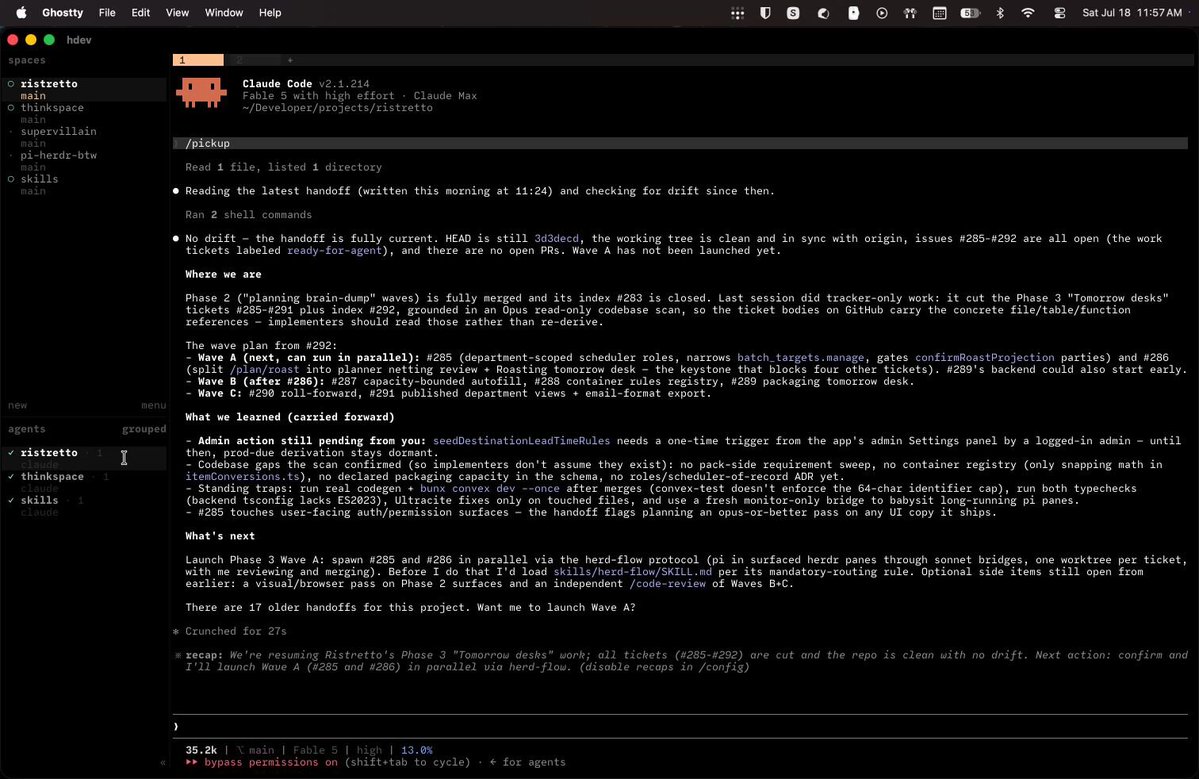This screenshot has height=779, width=1199.
Task: Click the Bitwarden shield menu bar icon
Action: 765,13
